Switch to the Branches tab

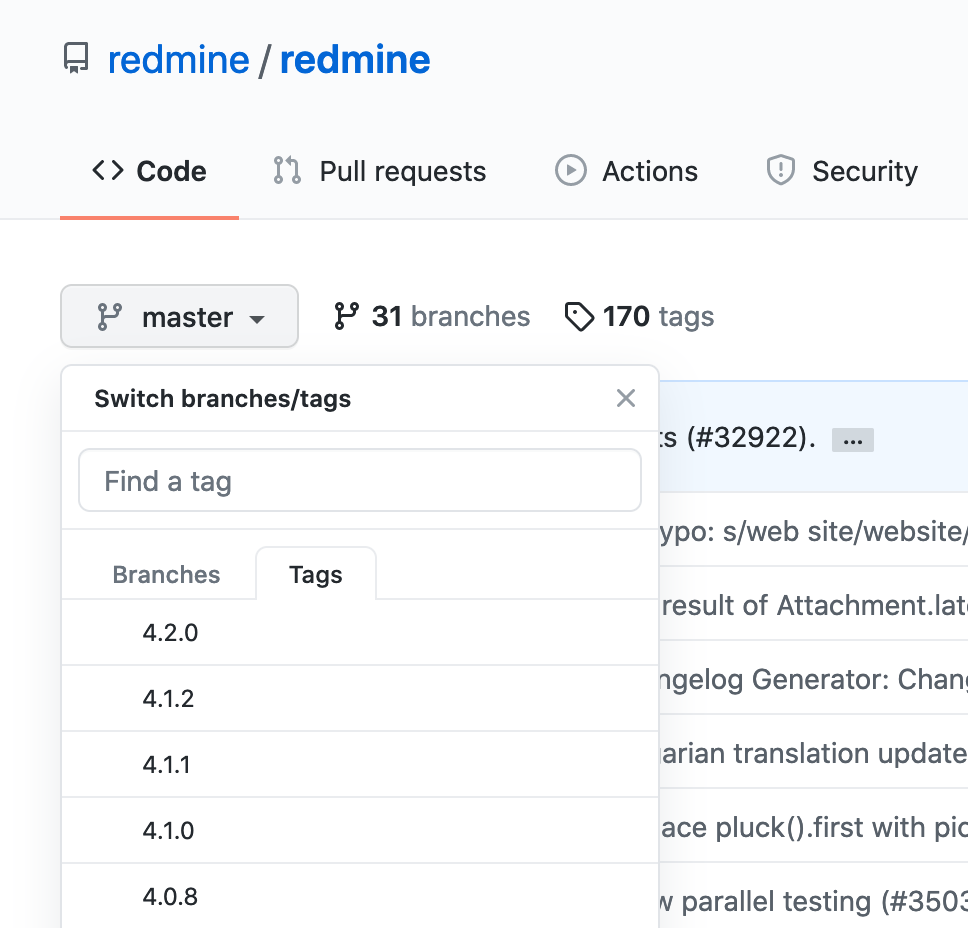coord(166,574)
